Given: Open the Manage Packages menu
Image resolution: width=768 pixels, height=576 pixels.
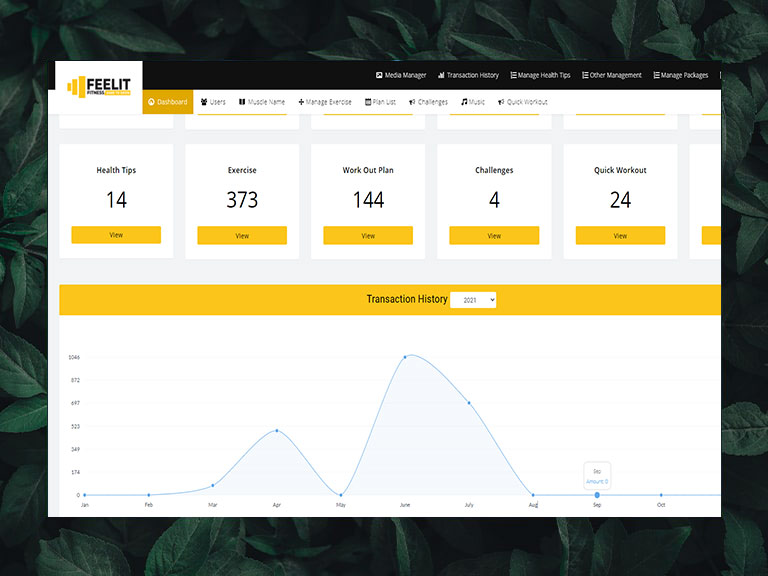Looking at the screenshot, I should coord(680,75).
